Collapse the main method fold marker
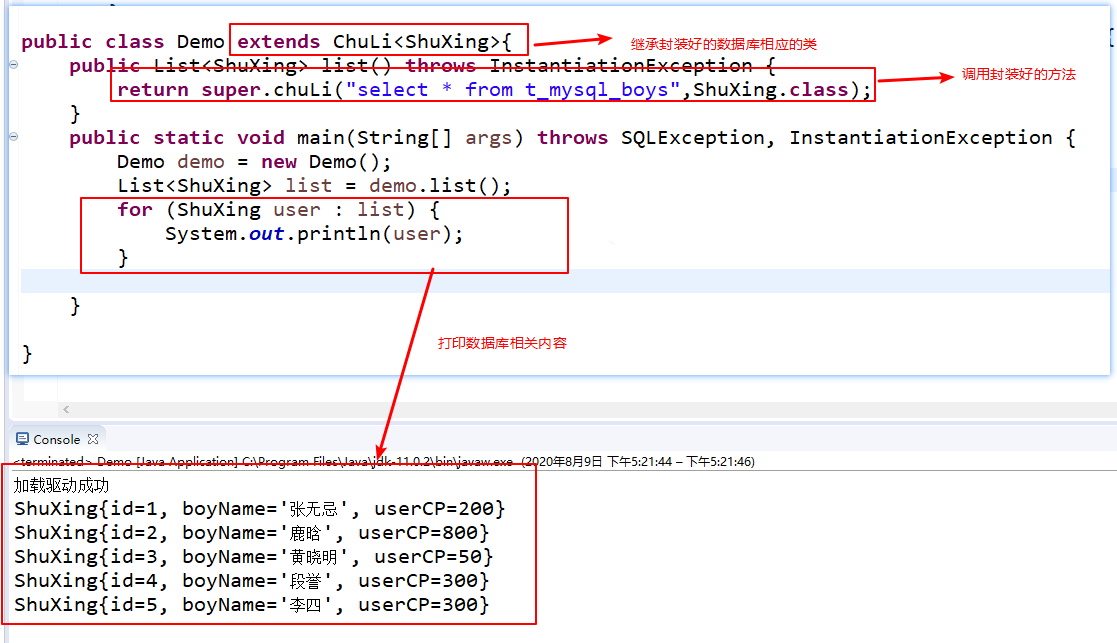This screenshot has width=1117, height=643. (x=14, y=137)
